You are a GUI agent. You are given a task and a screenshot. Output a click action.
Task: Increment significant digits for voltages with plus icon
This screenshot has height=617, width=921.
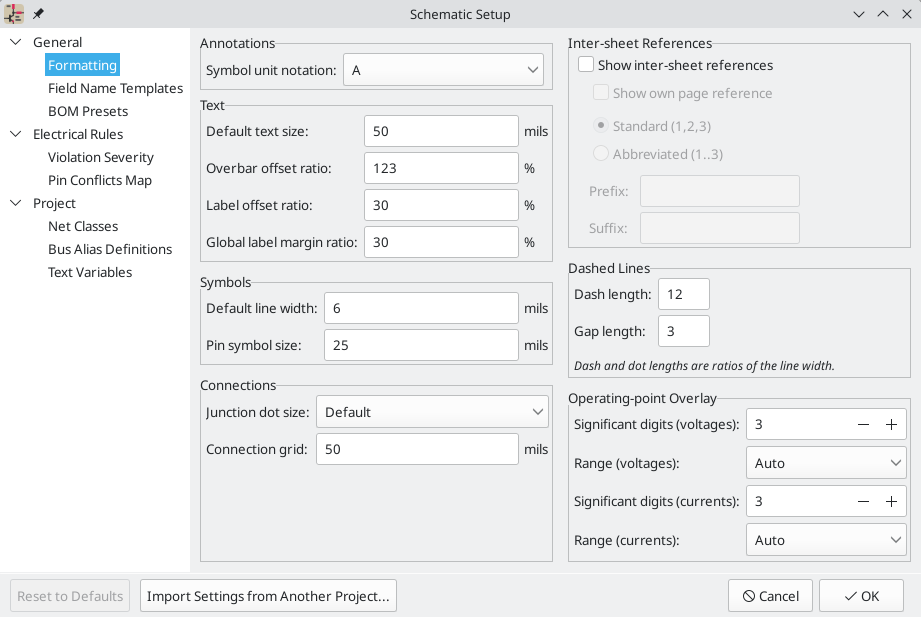(890, 423)
